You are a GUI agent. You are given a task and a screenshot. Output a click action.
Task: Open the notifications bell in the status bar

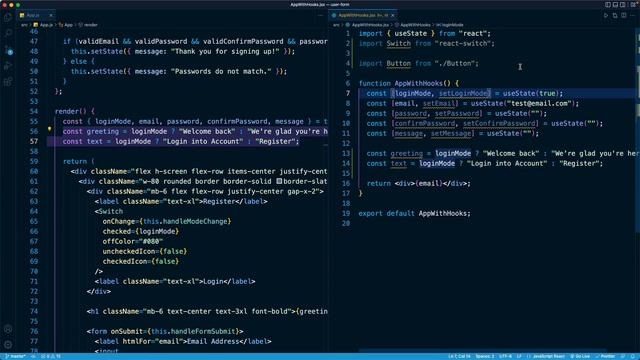pos(633,356)
